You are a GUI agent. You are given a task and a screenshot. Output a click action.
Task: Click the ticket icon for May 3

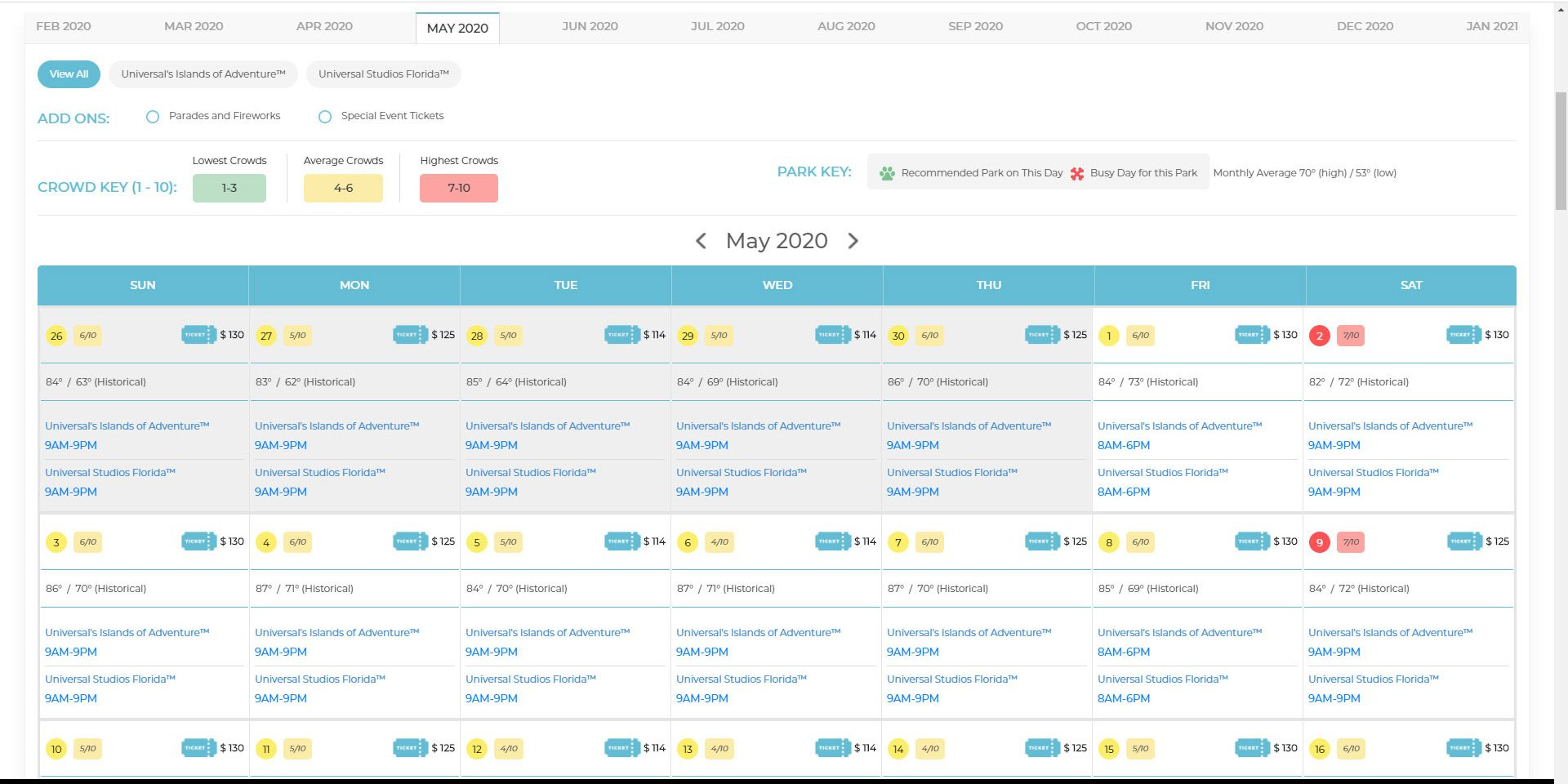point(198,541)
